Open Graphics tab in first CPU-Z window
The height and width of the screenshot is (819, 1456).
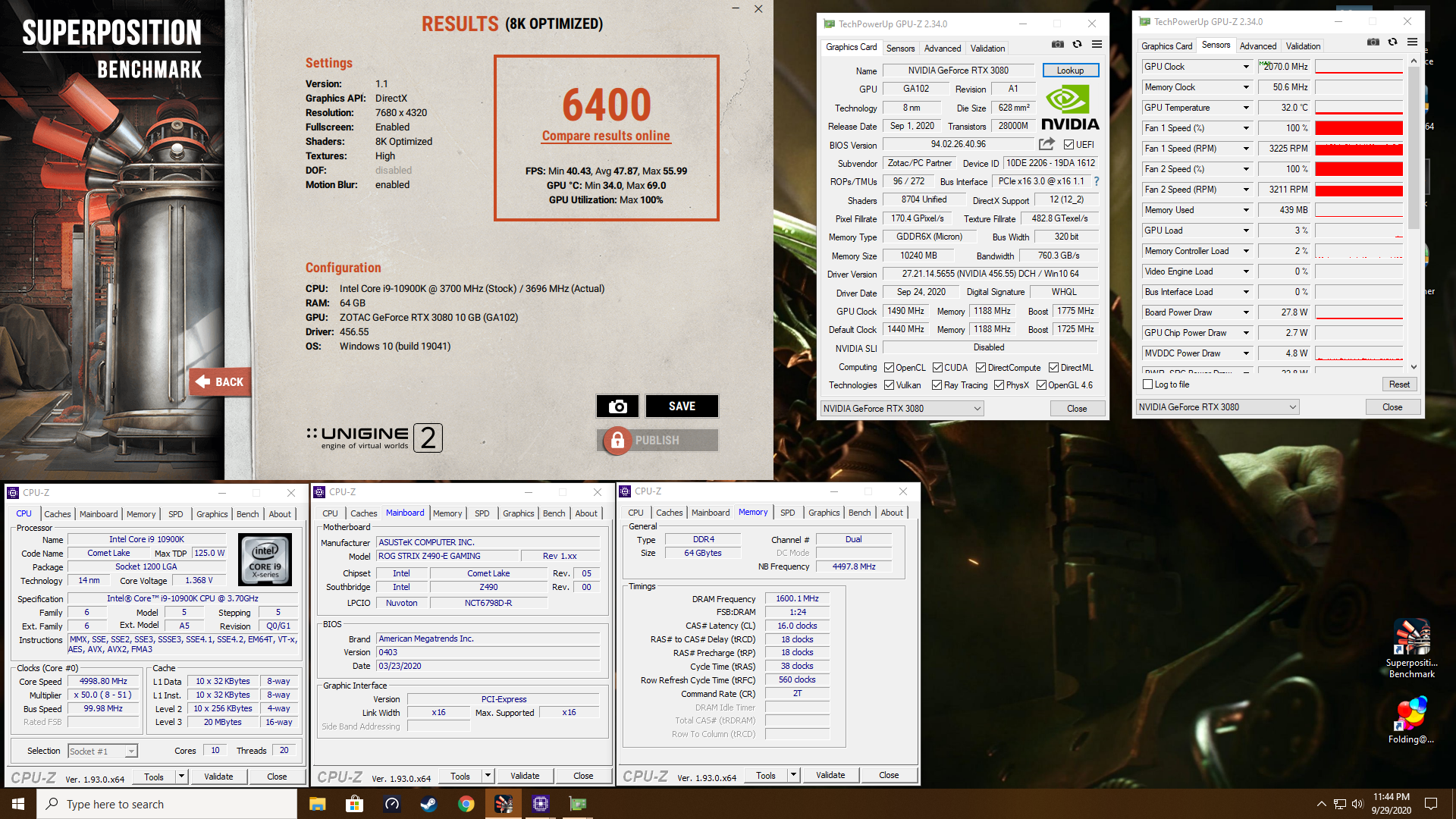click(212, 514)
